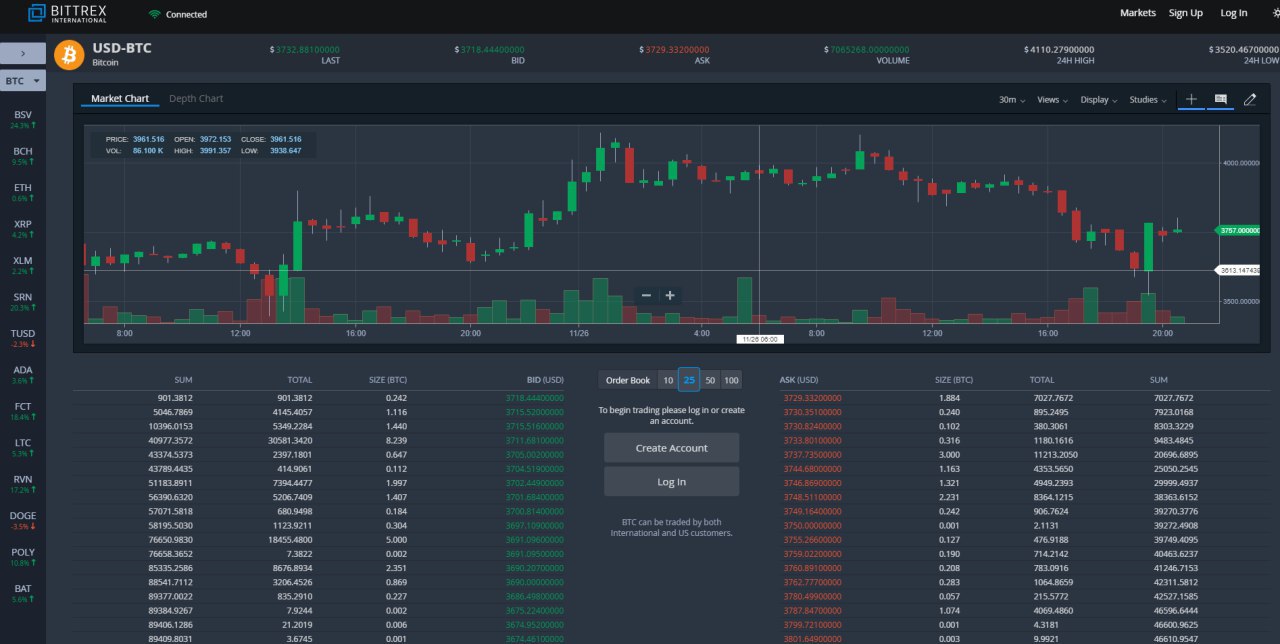Open the Studies dropdown
This screenshot has width=1280, height=644.
1148,100
